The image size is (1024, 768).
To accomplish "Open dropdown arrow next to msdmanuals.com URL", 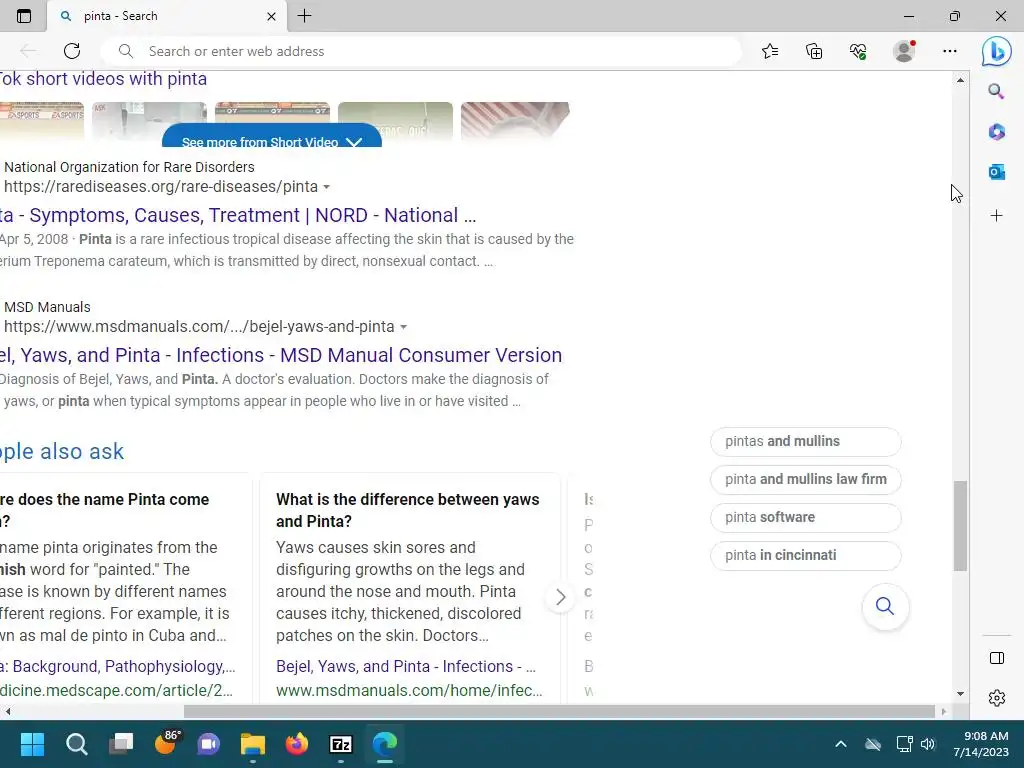I will 403,327.
